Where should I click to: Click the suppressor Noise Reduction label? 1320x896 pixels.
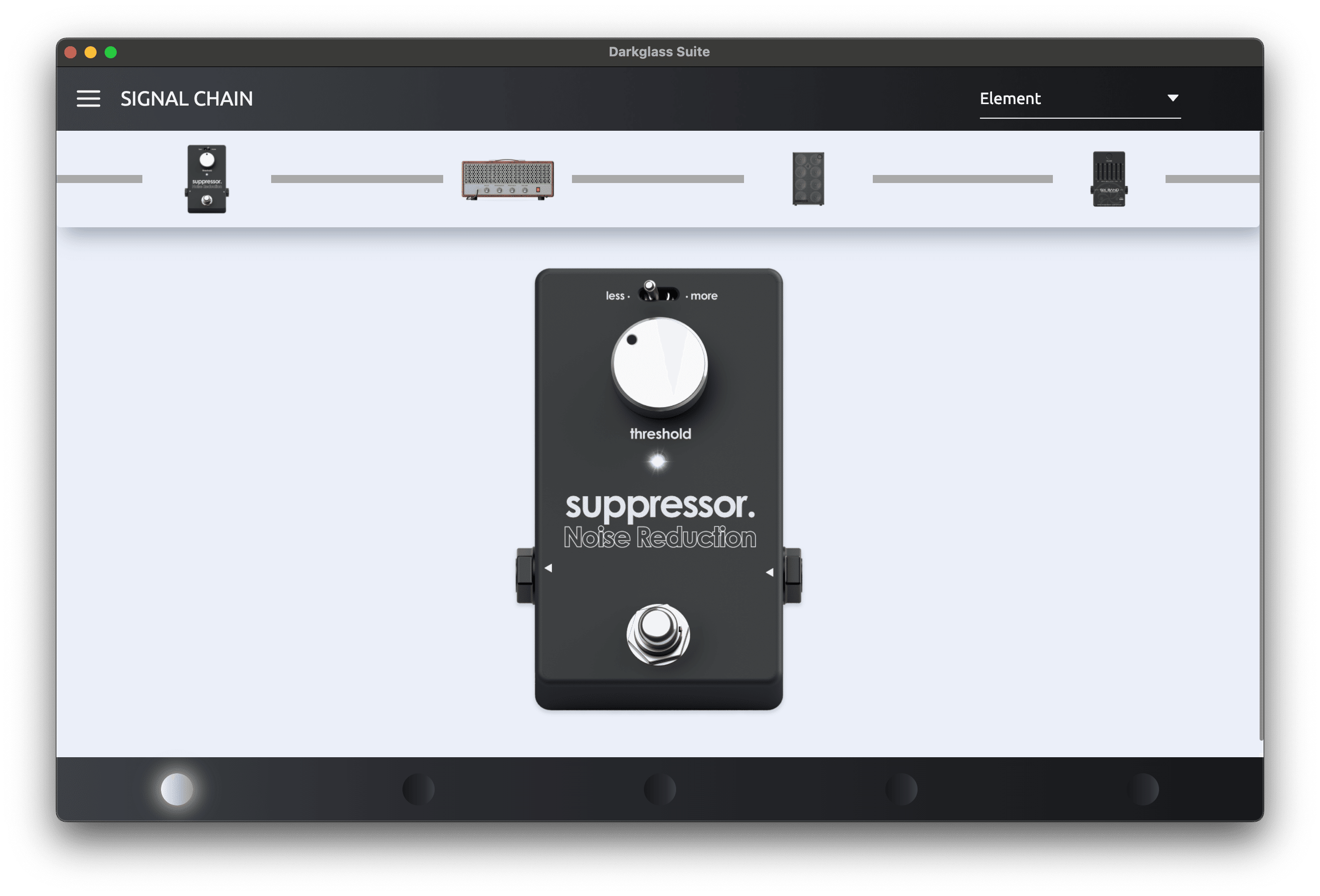click(660, 536)
